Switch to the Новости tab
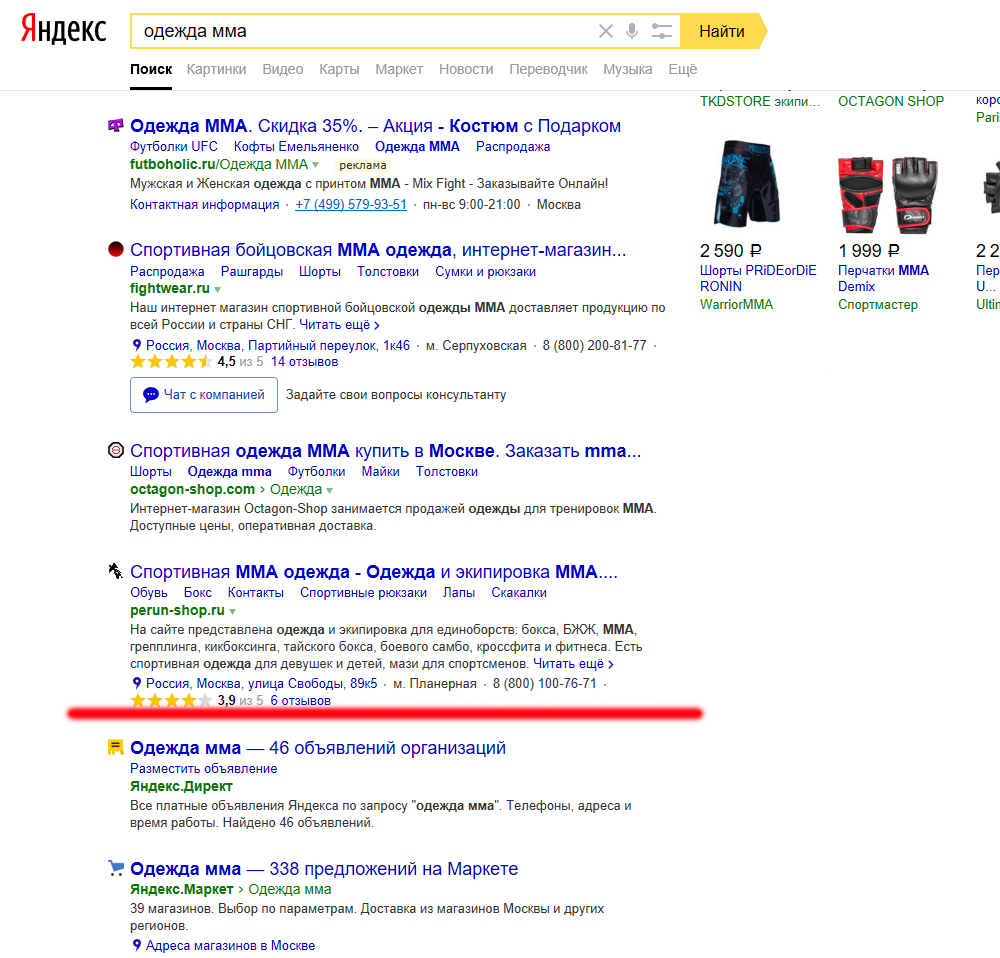Viewport: 1000px width, 958px height. (x=466, y=69)
